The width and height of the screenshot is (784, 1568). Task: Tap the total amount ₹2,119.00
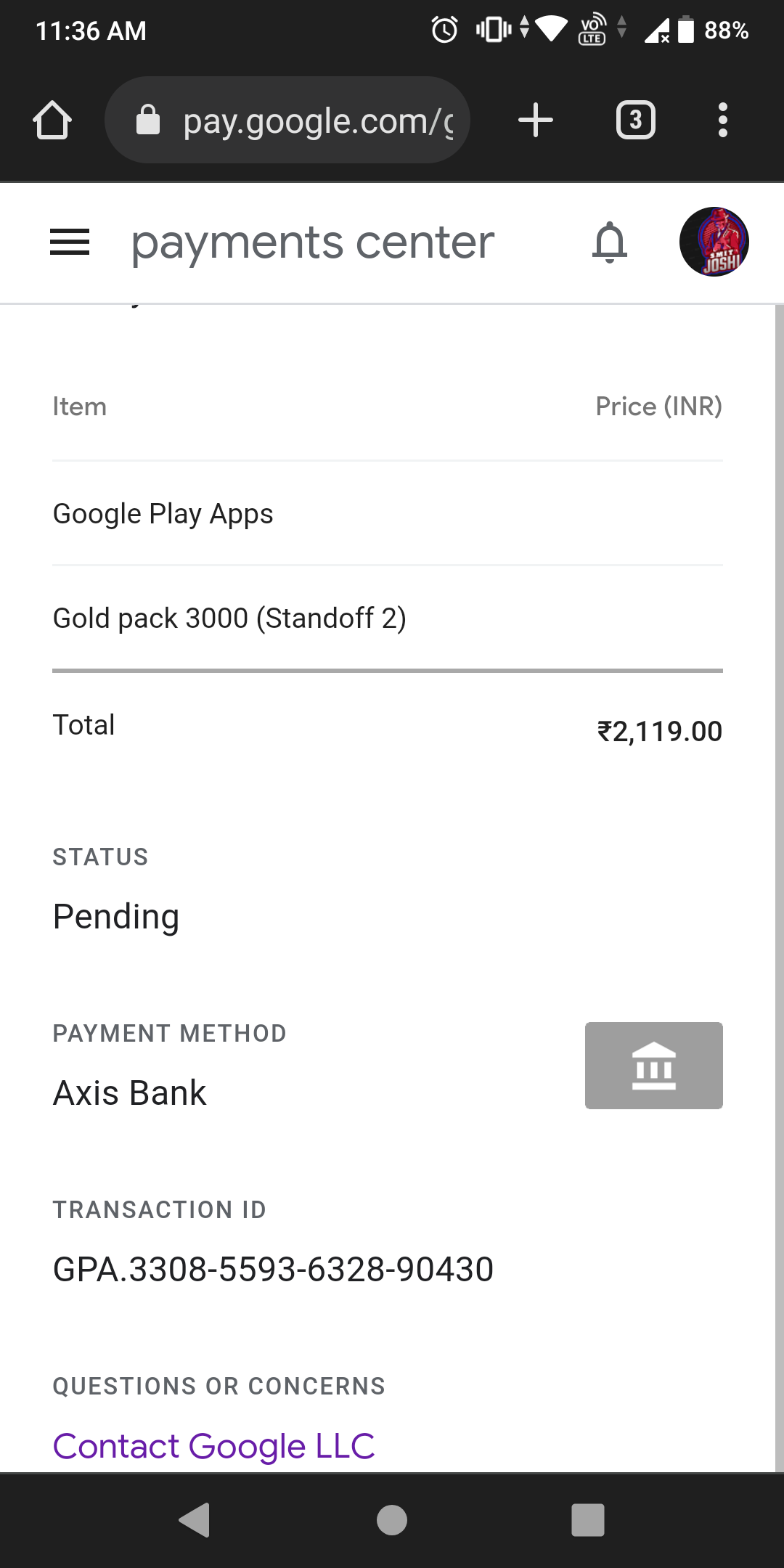660,731
